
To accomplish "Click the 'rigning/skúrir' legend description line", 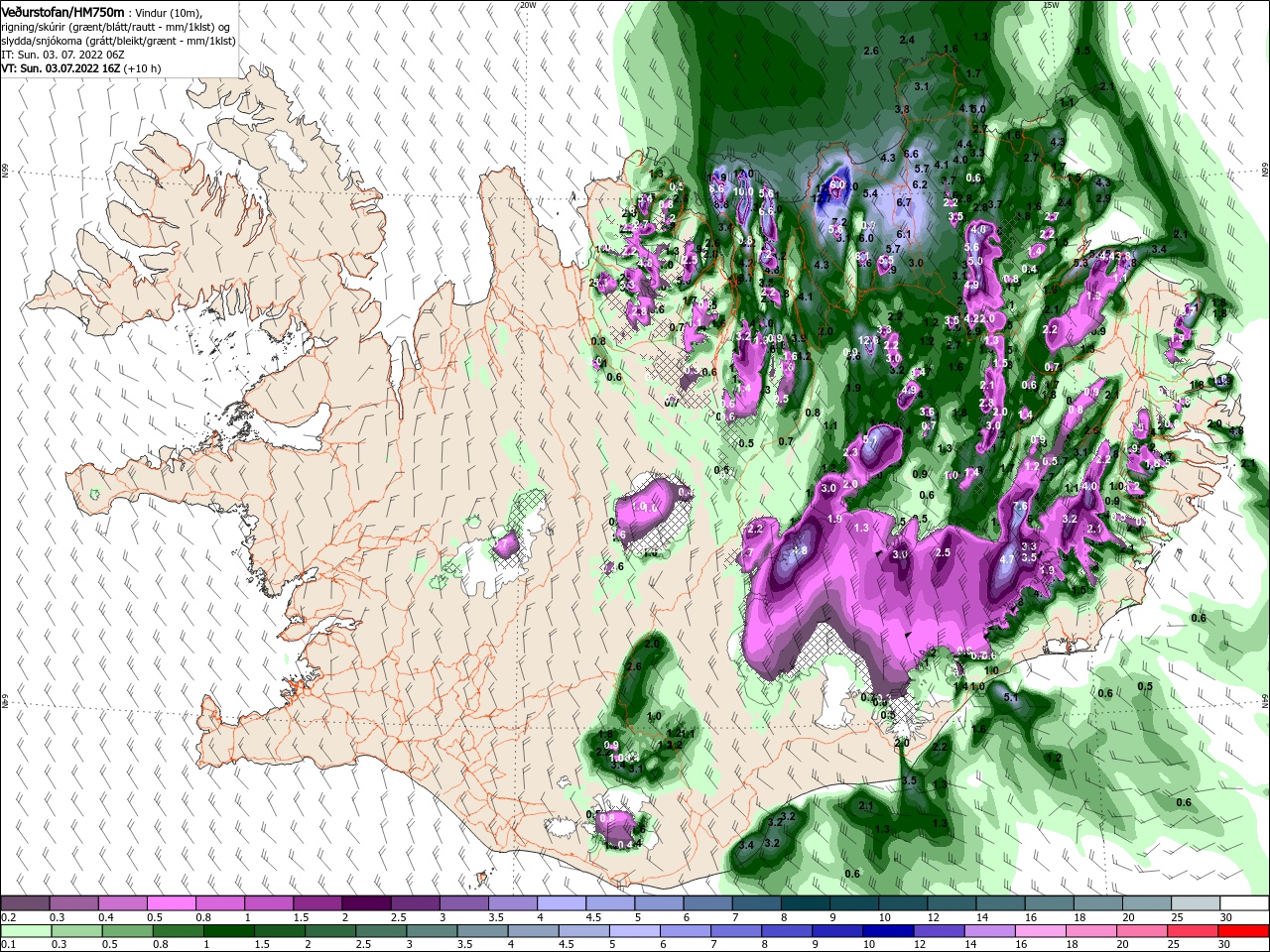I will (x=115, y=27).
